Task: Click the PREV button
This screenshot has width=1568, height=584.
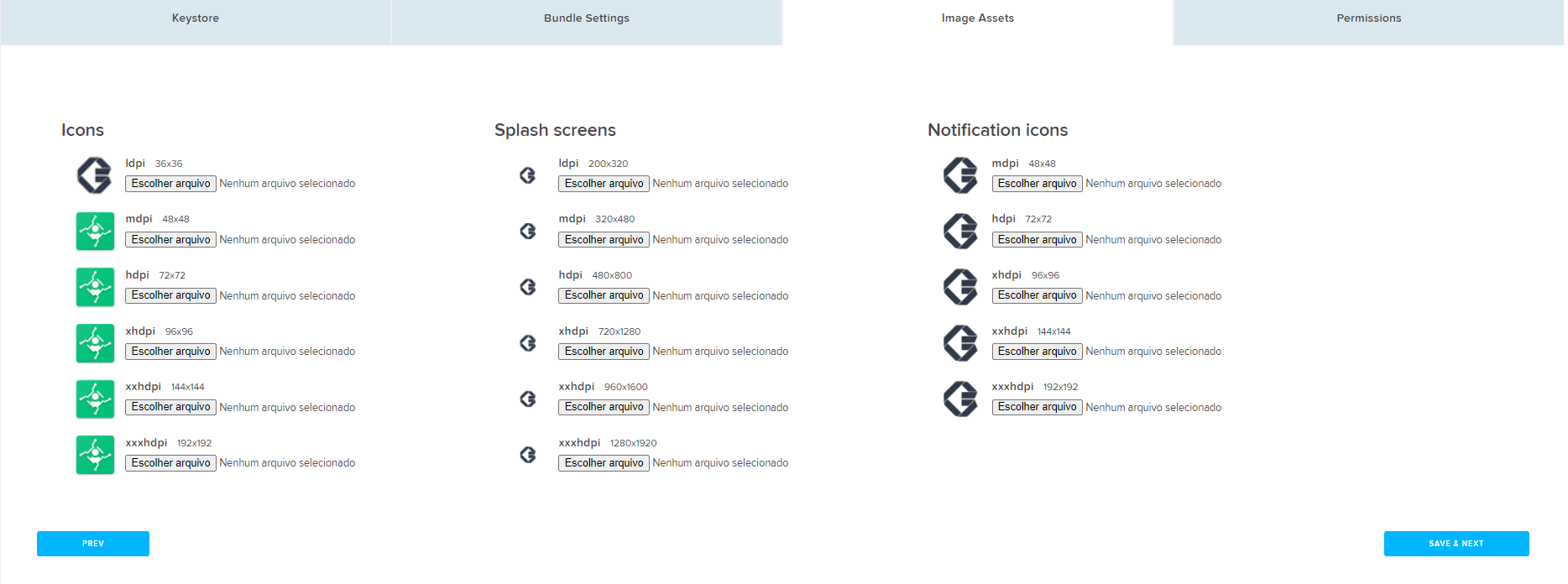Action: click(x=93, y=544)
